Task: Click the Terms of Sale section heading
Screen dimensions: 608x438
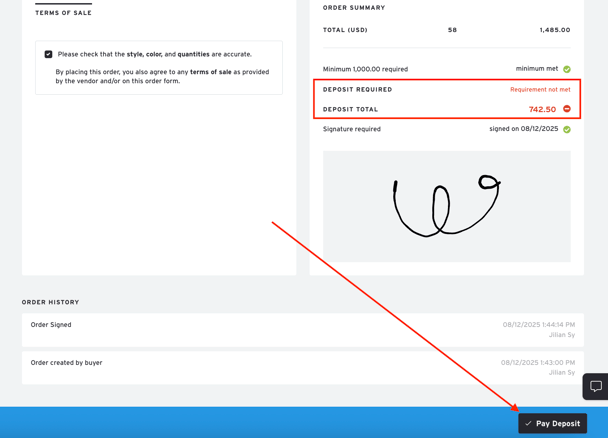Action: point(63,13)
